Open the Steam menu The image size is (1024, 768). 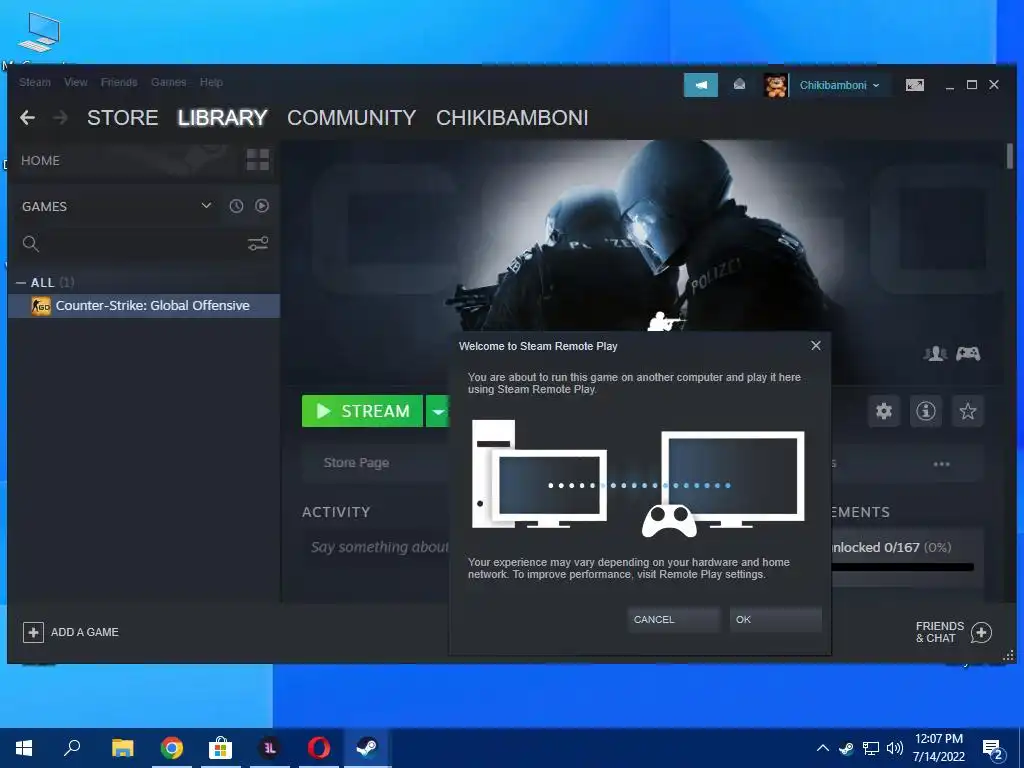click(35, 82)
